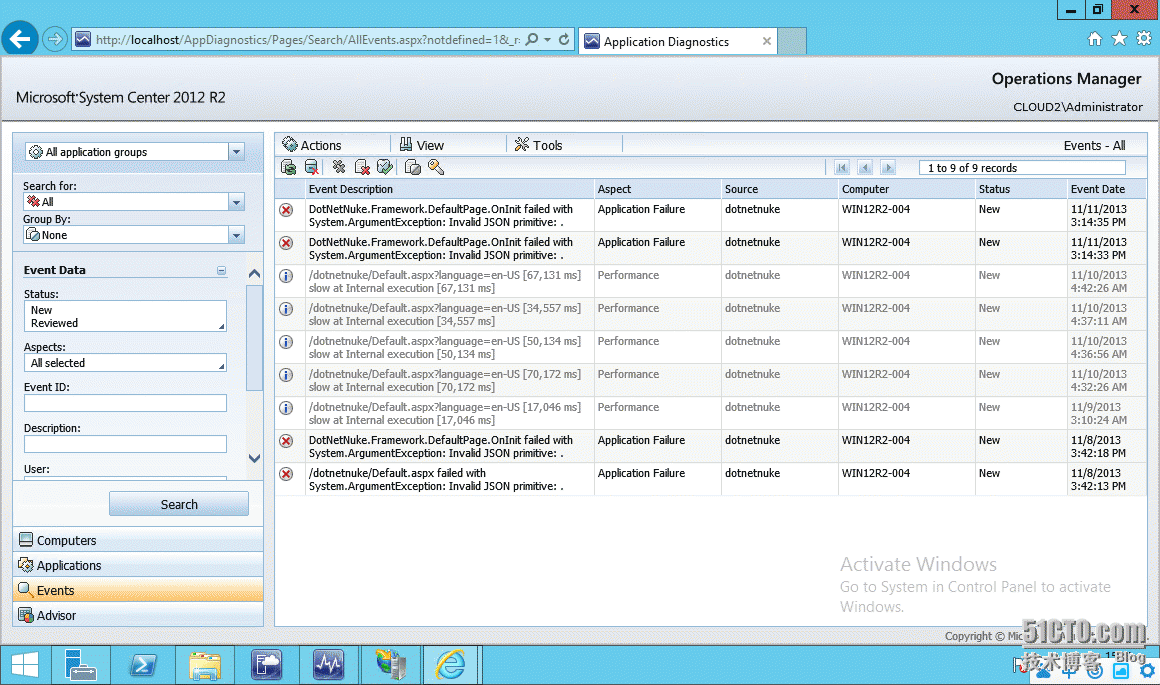Click error icon of 11/8/2013 3:42:13 PM event
Image resolution: width=1160 pixels, height=685 pixels.
pos(286,474)
